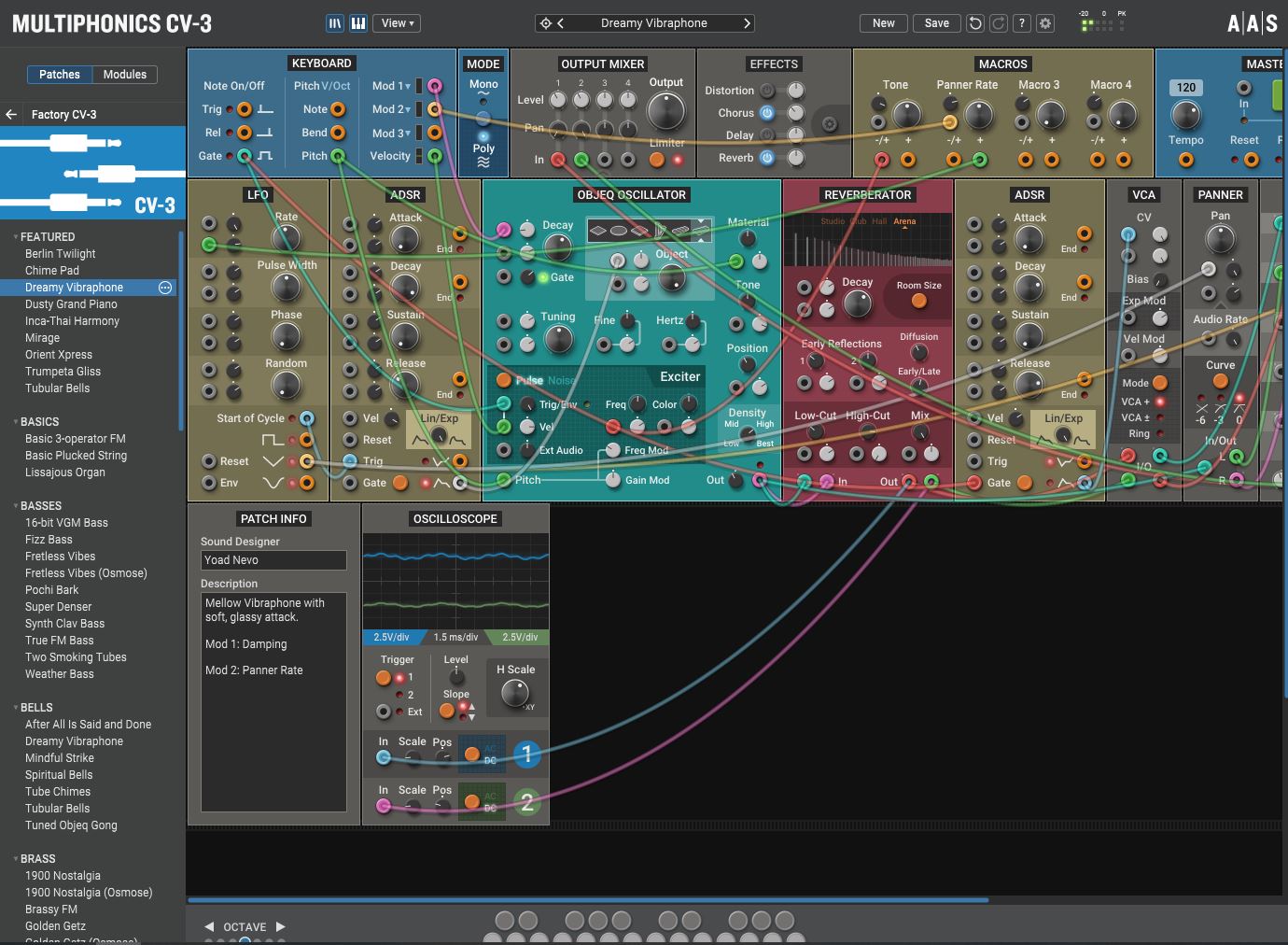This screenshot has height=945, width=1288.
Task: Open the help question mark
Action: [x=1022, y=23]
